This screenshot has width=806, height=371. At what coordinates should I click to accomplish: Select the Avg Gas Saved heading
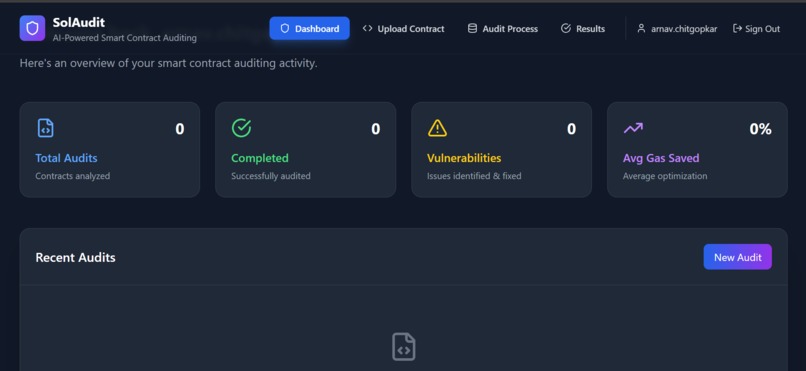point(661,158)
